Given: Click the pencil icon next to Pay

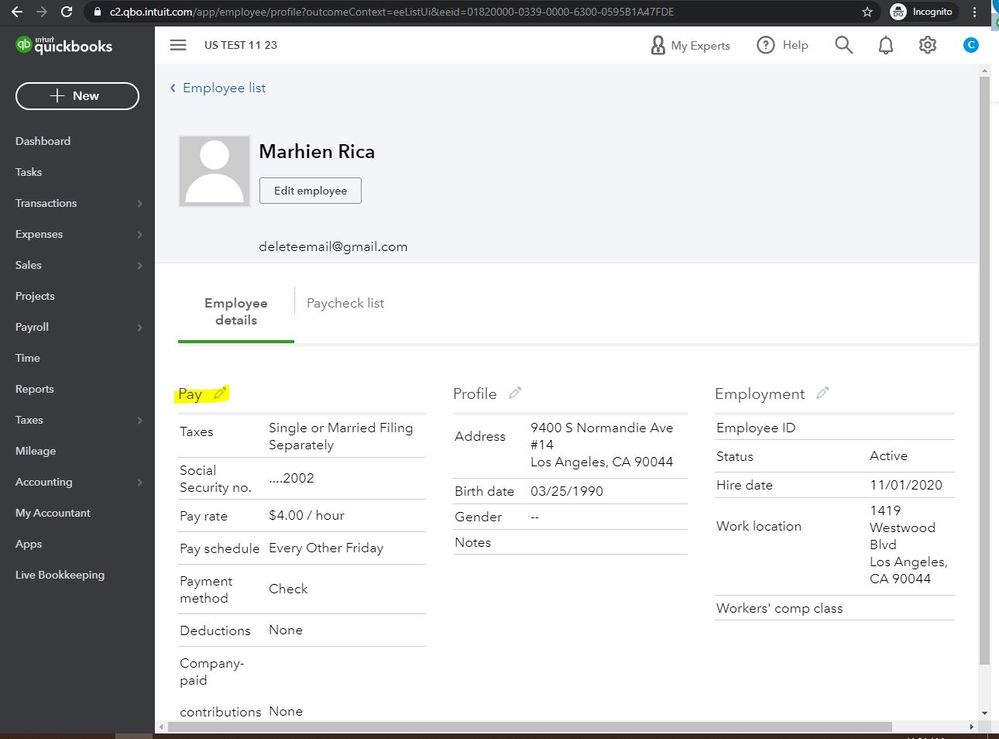Looking at the screenshot, I should (220, 393).
